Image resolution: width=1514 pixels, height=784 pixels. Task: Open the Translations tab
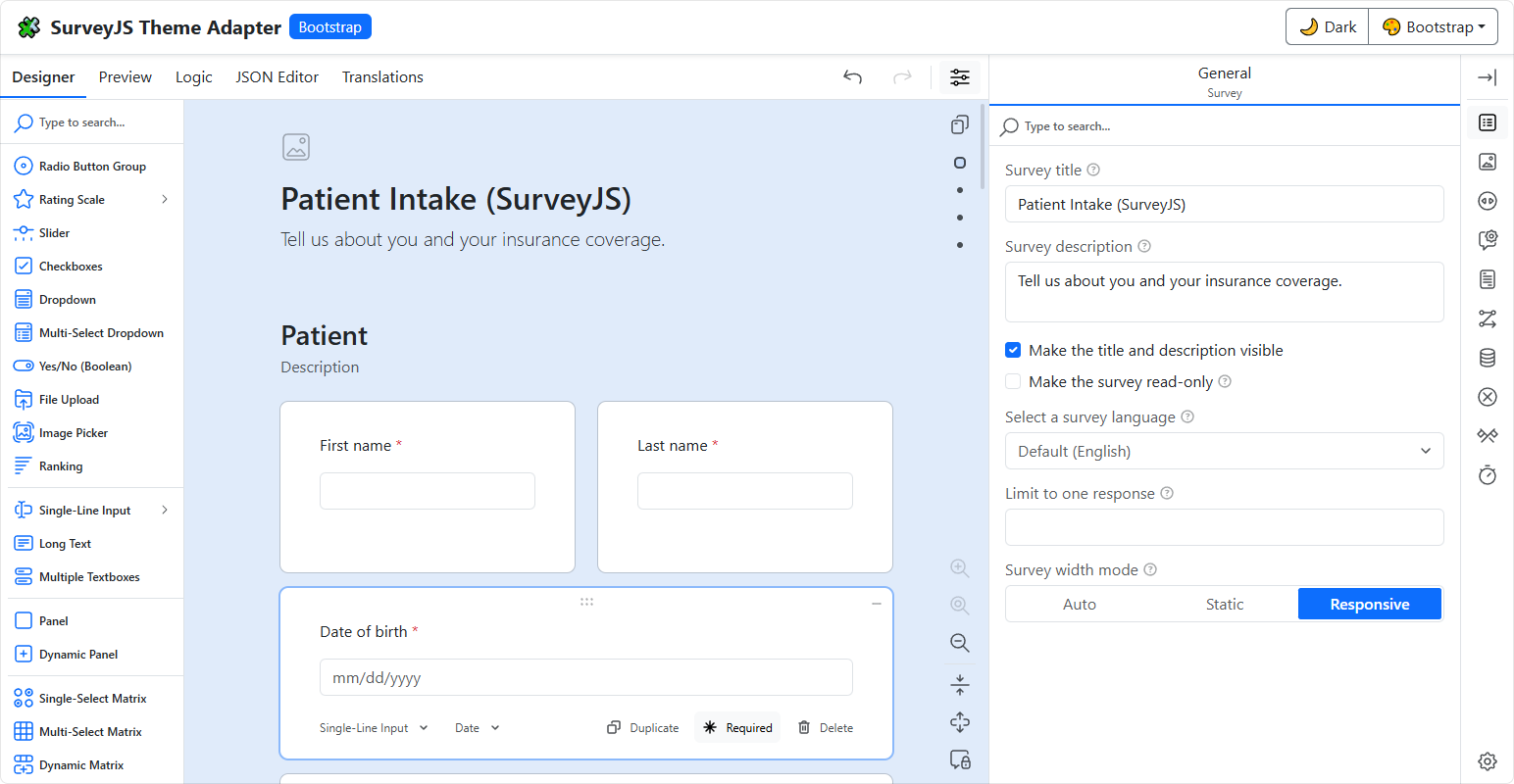[x=382, y=77]
